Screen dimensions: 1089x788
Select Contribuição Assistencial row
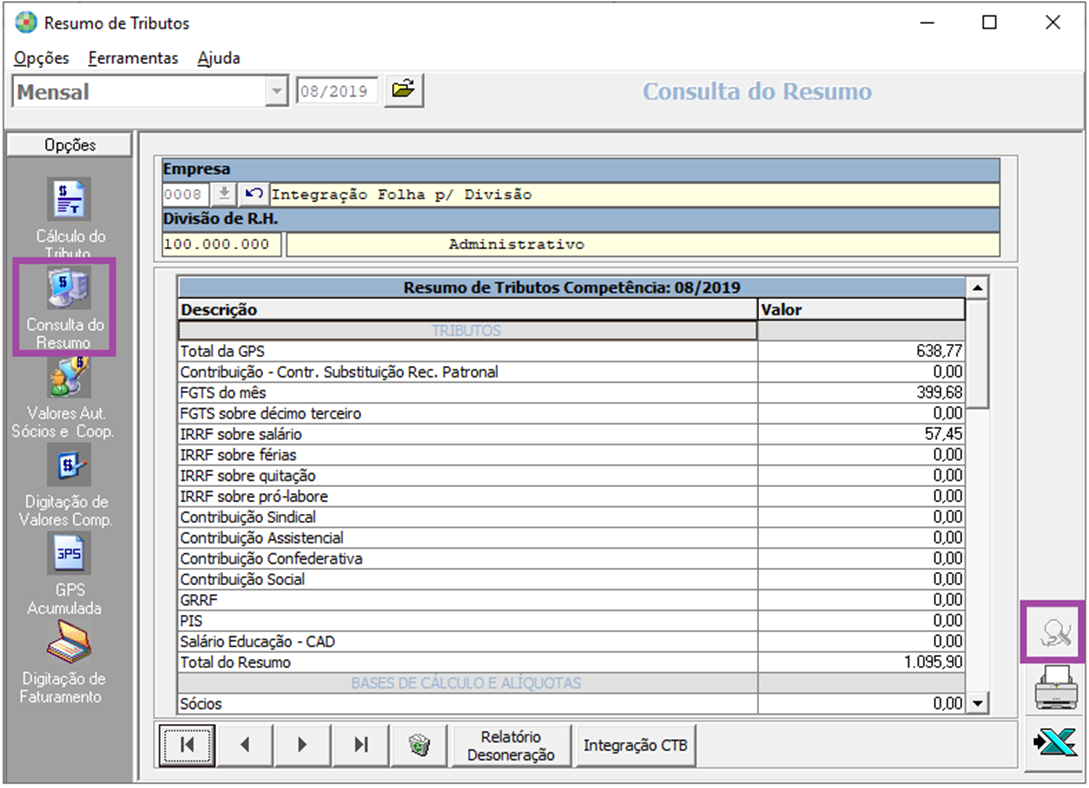[572, 538]
